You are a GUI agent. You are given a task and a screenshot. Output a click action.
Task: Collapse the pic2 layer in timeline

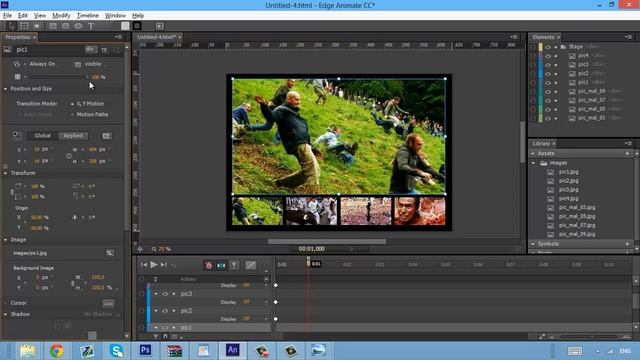(156, 311)
